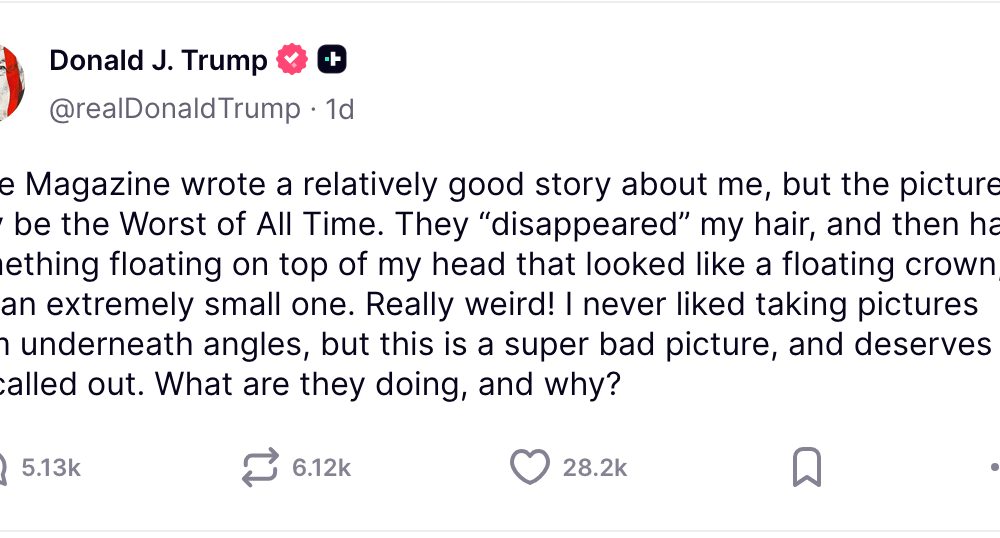Repost this post using the arrows icon

(261, 467)
